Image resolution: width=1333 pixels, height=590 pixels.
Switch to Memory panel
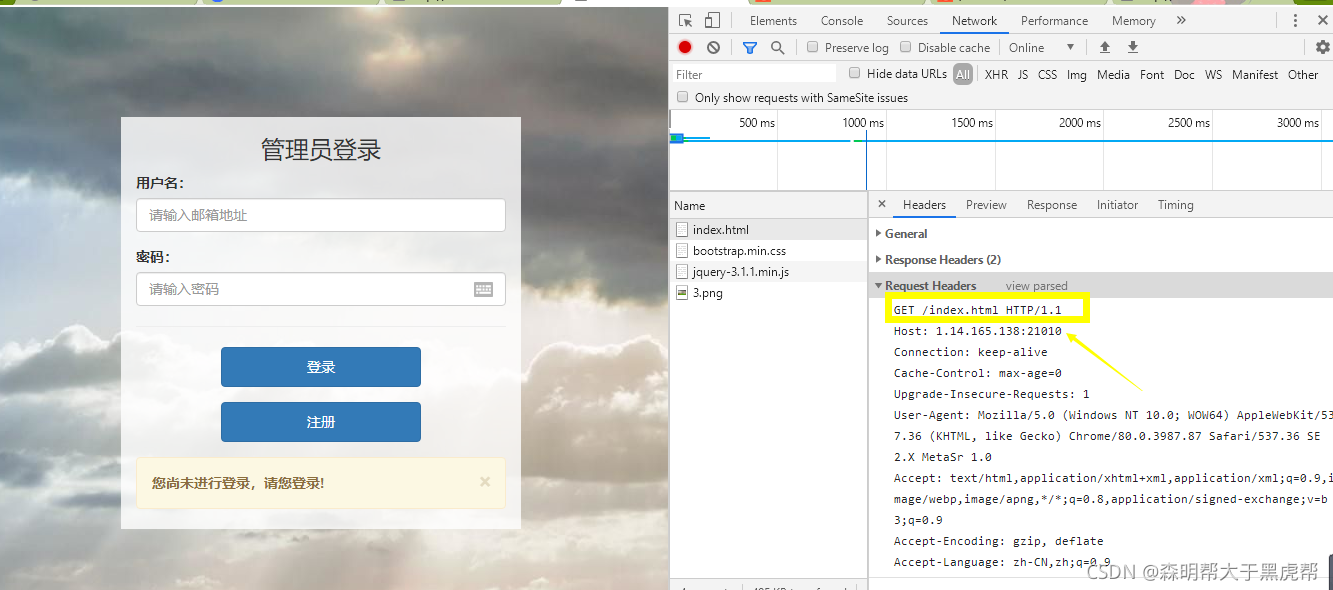pos(1133,20)
